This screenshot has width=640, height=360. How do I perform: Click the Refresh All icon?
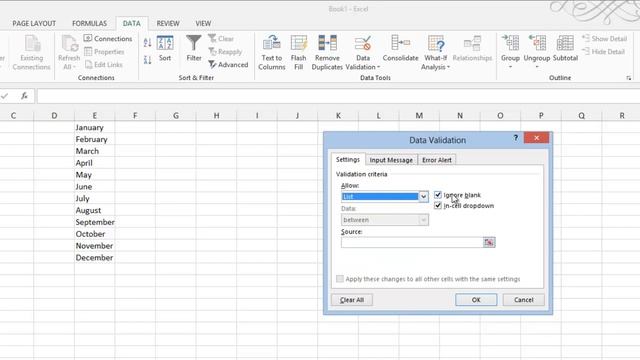click(69, 44)
